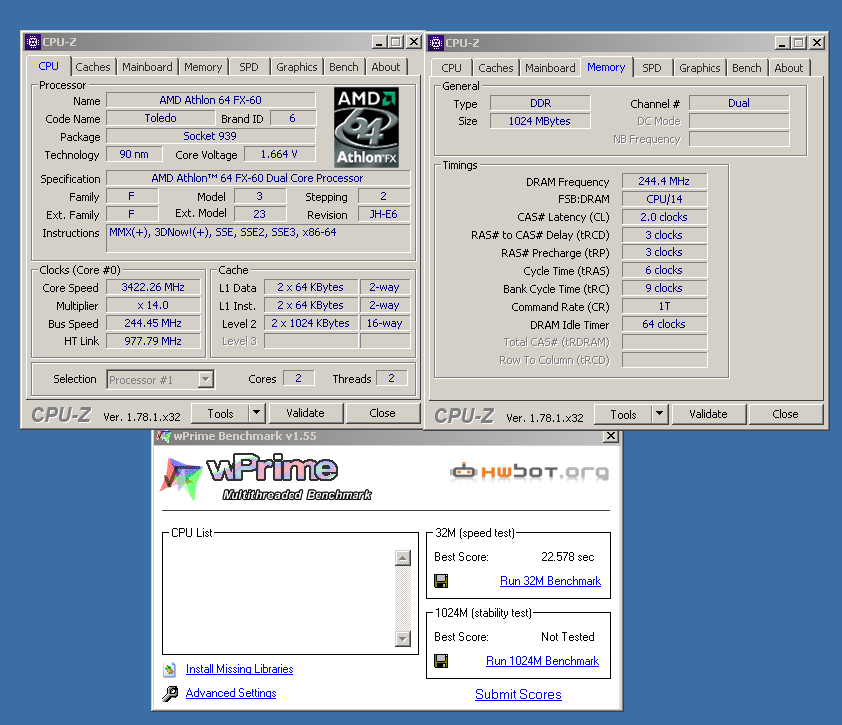Select the CPU tab in left CPU-Z window
The image size is (842, 725).
point(48,66)
